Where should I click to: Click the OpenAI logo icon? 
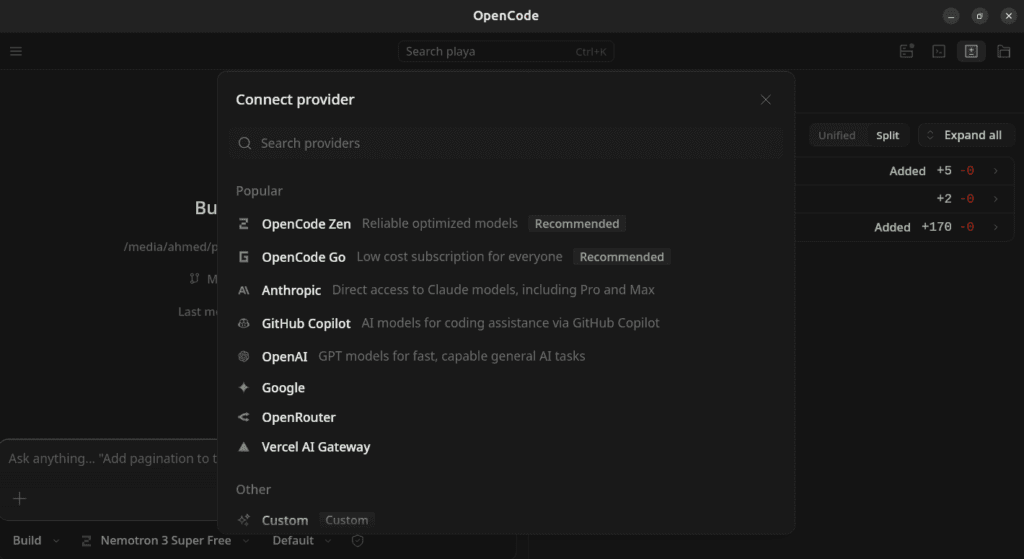pos(244,357)
